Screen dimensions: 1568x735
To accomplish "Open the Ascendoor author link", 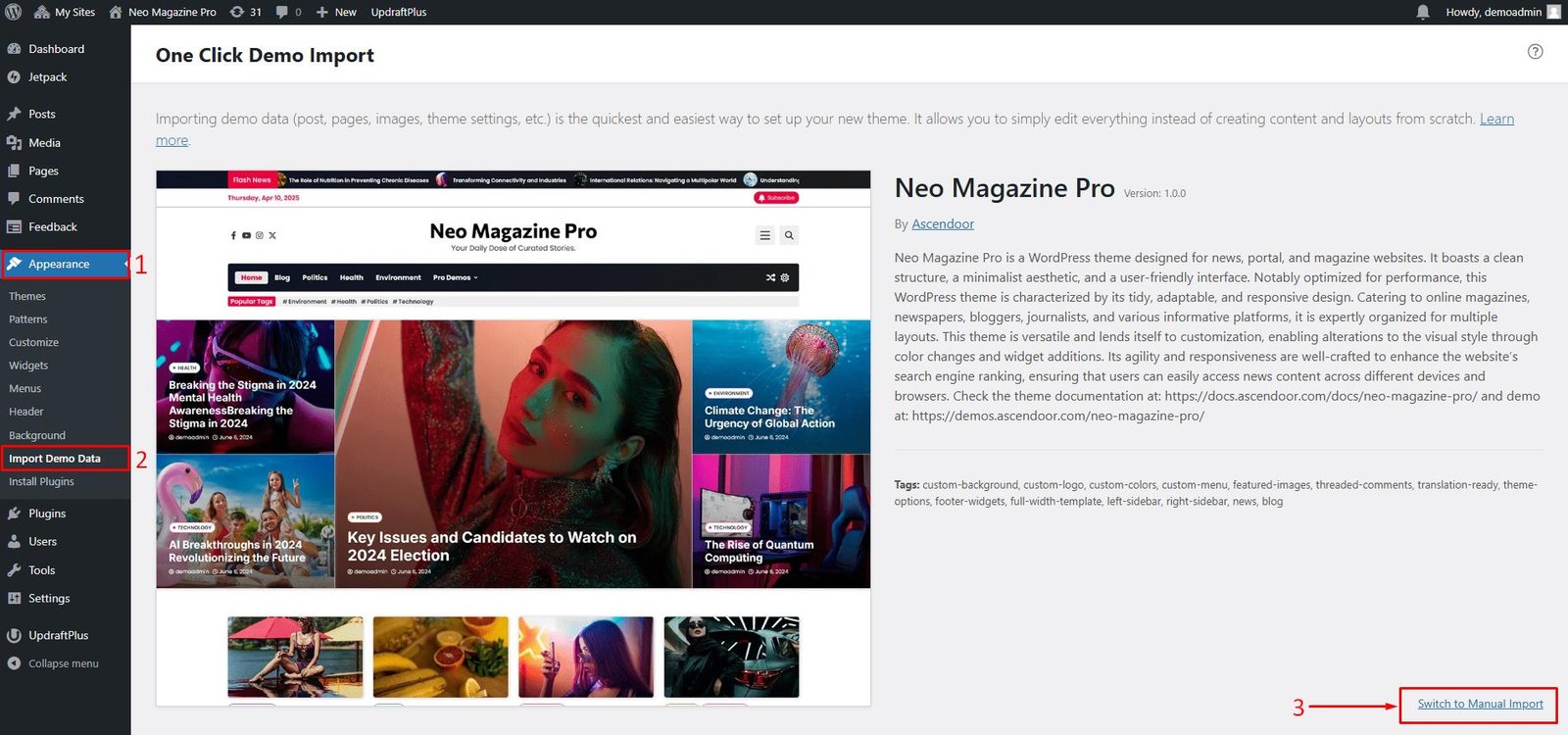I will point(943,223).
